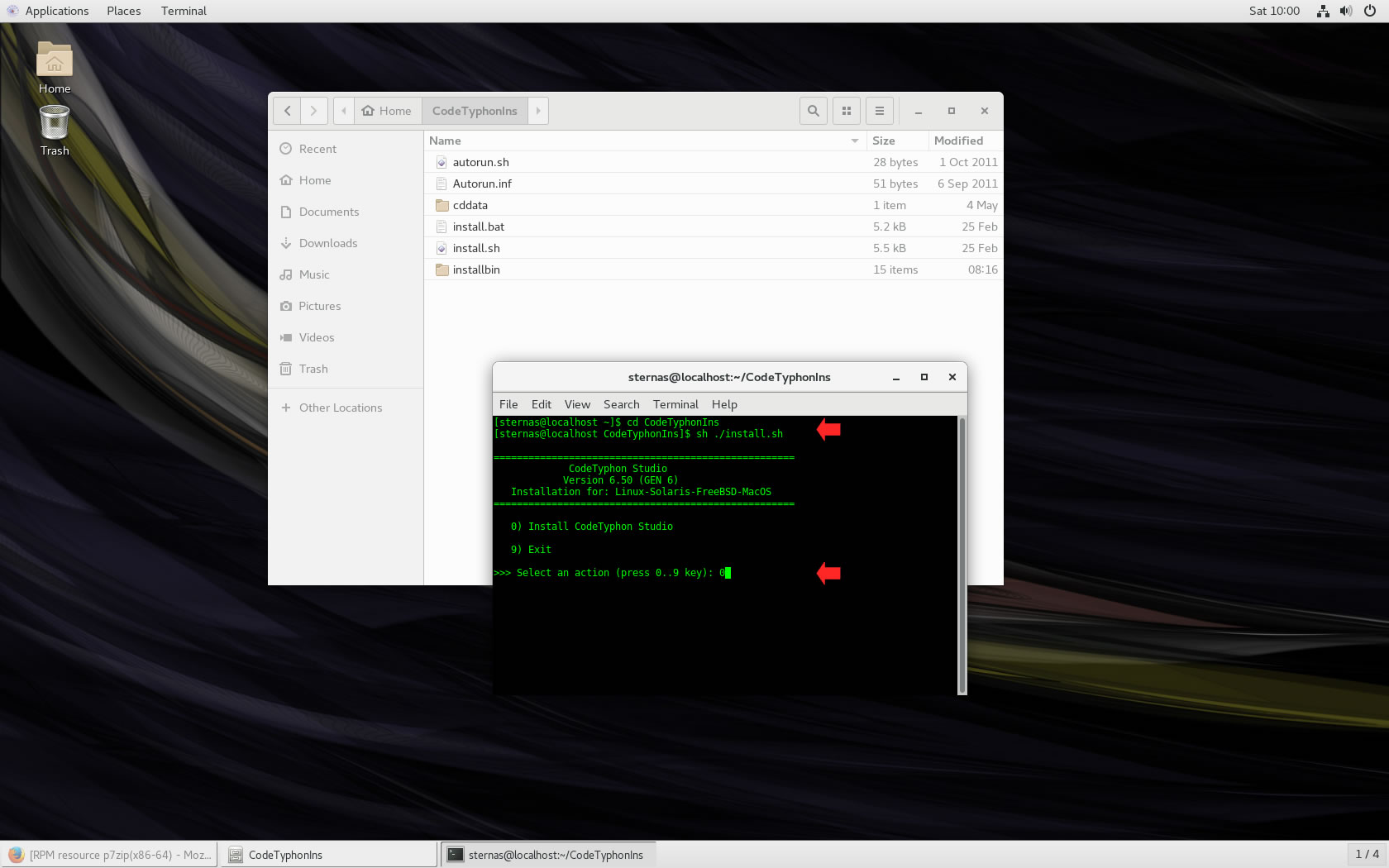This screenshot has width=1389, height=868.
Task: Open the clock Sat 10:00 in top bar
Action: 1274,11
